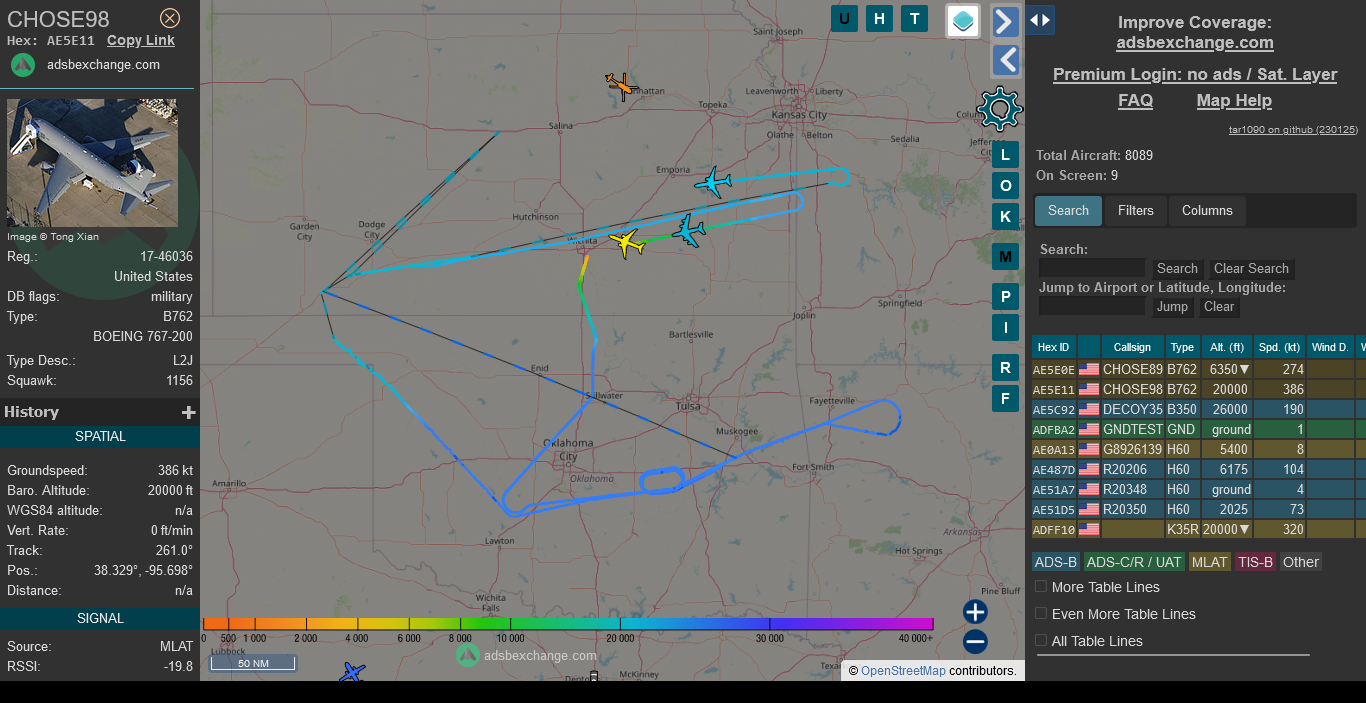
Task: Click the ADS-B legend label
Action: click(1056, 562)
